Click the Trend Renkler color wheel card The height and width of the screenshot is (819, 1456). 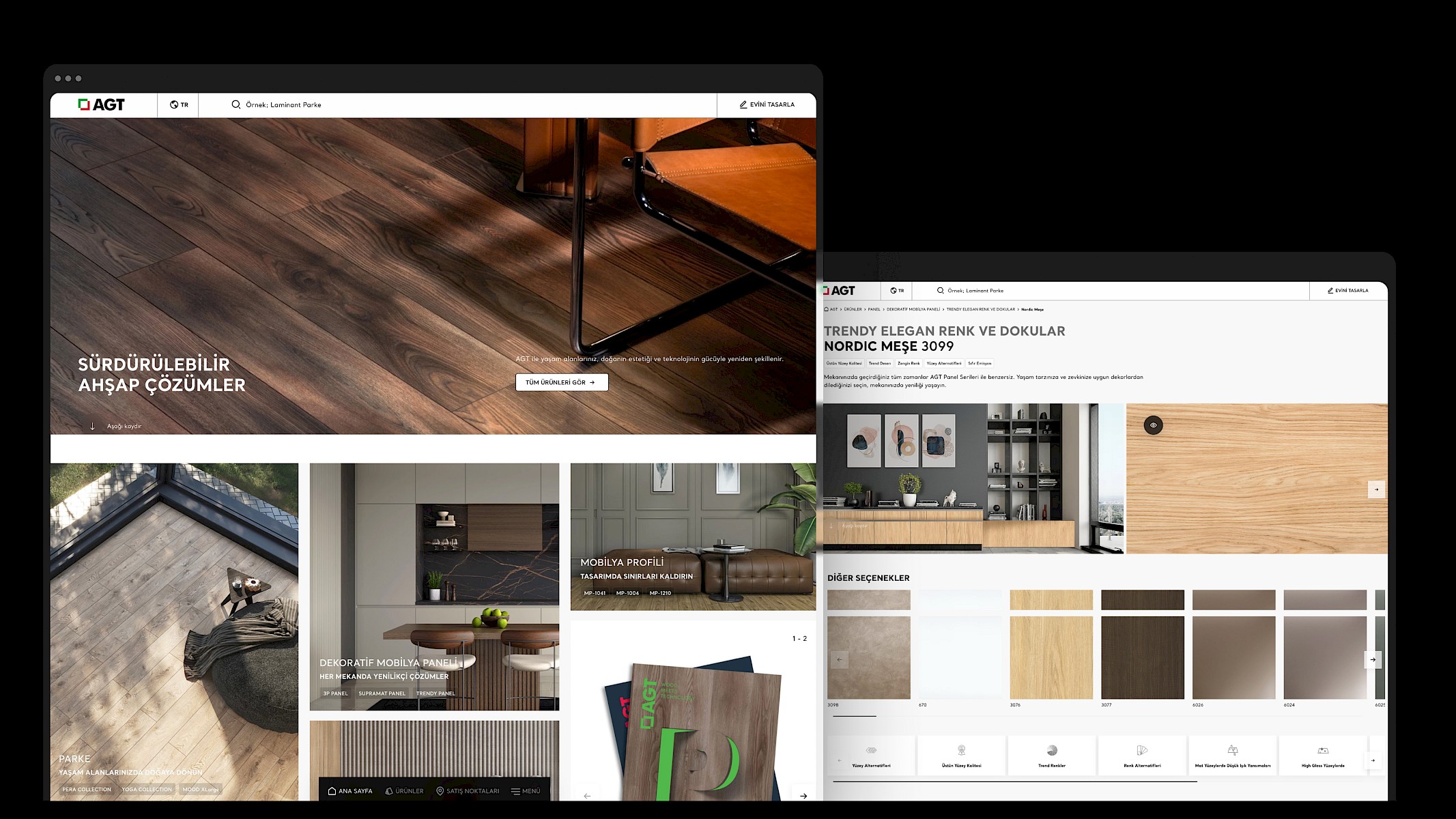(x=1051, y=756)
